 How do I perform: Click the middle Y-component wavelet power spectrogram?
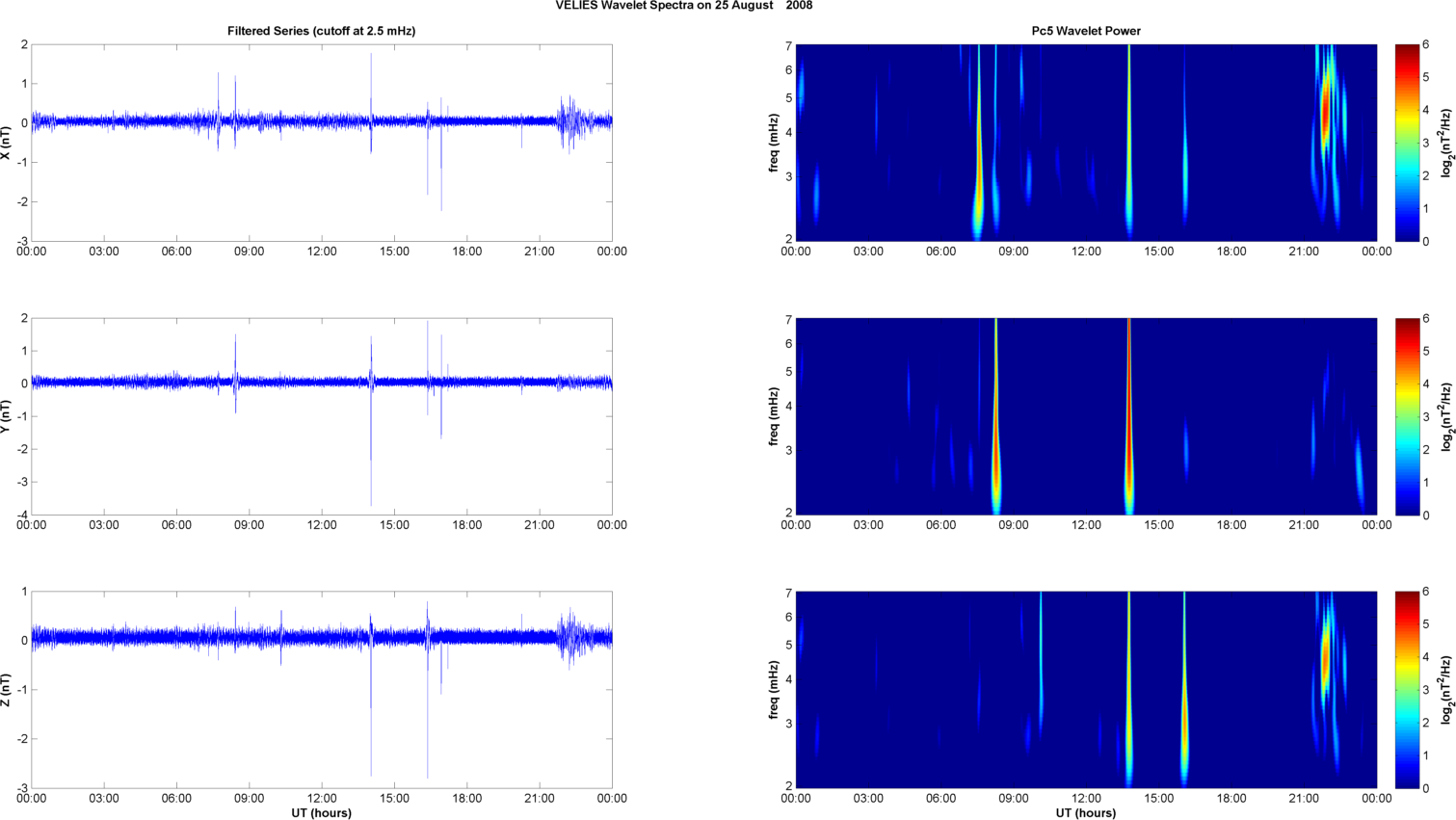pyautogui.click(x=1086, y=416)
